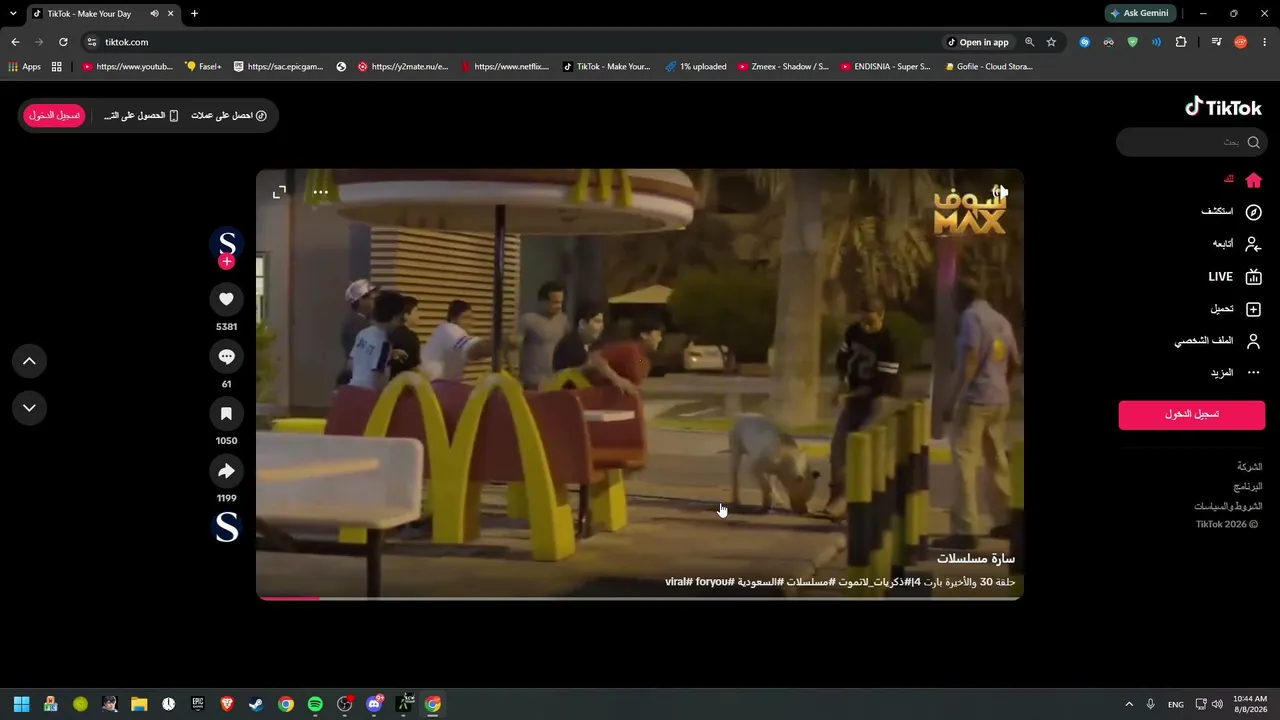Screen dimensions: 1280x720
Task: Click Open in app in the address bar
Action: pos(978,42)
